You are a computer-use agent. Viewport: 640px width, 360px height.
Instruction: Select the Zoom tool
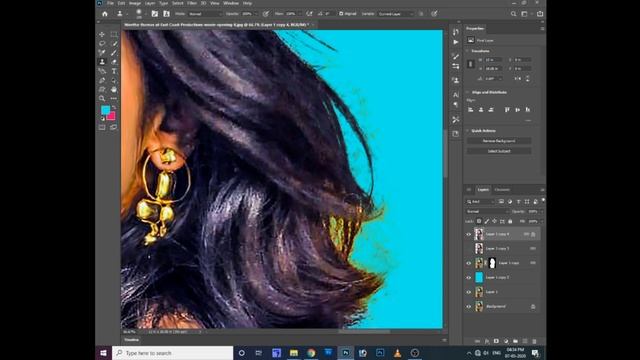pos(102,98)
